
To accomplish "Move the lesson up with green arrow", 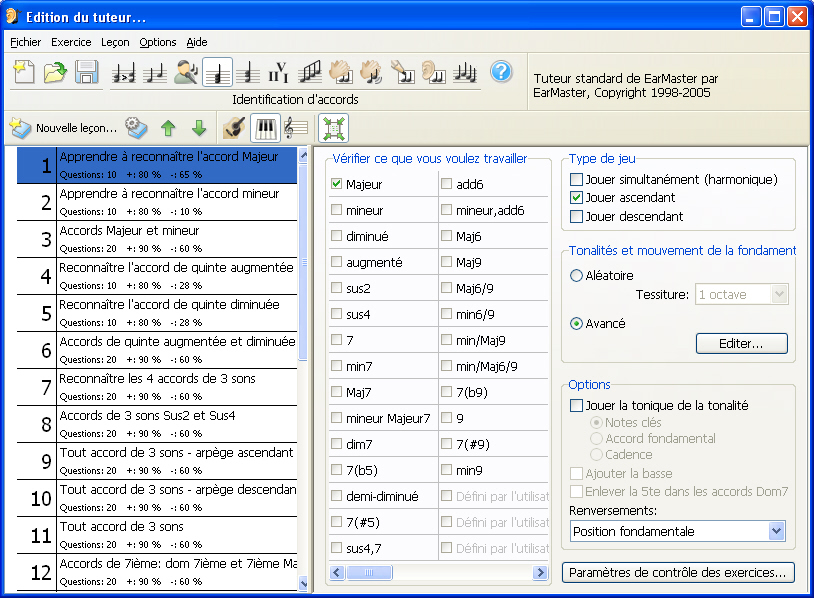I will [168, 128].
